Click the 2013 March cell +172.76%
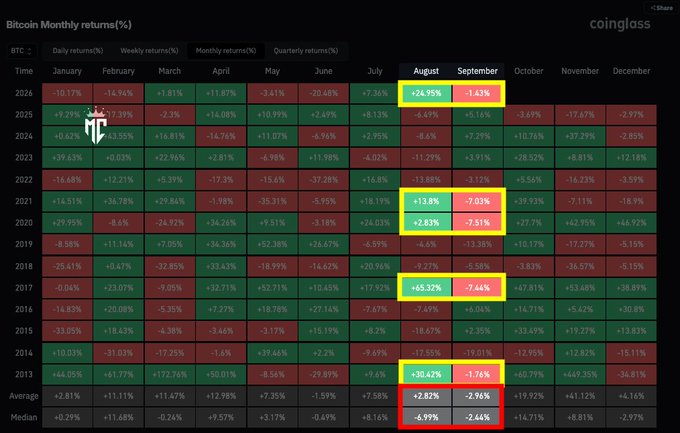 click(170, 374)
